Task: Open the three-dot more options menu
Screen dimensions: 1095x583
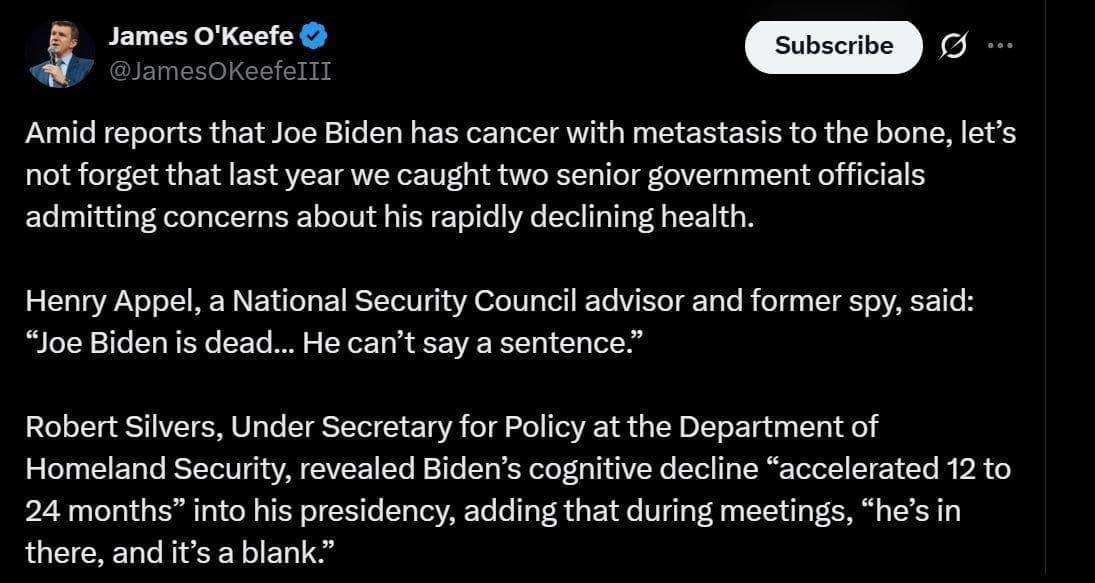Action: point(999,47)
